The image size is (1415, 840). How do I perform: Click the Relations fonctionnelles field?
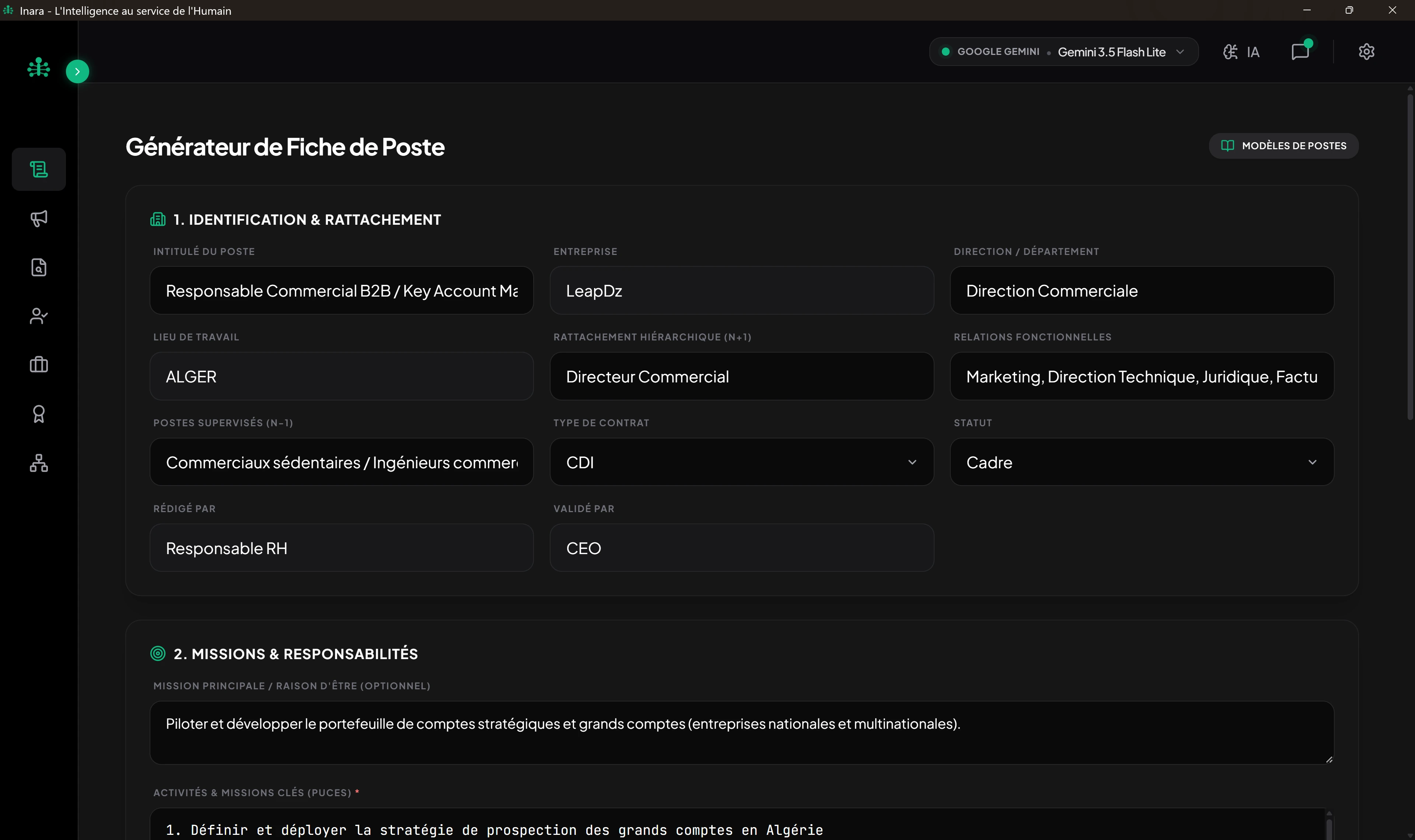pyautogui.click(x=1142, y=377)
